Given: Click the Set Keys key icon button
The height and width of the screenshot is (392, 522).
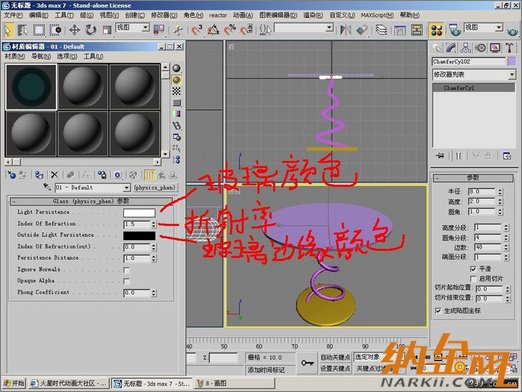Looking at the screenshot, I should tap(307, 363).
